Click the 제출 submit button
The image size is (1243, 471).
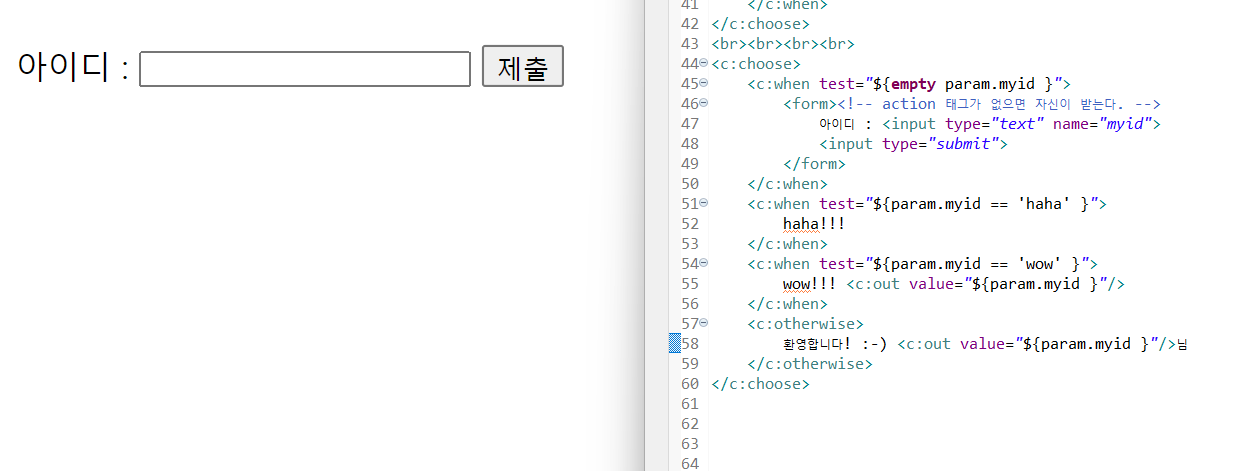point(523,67)
